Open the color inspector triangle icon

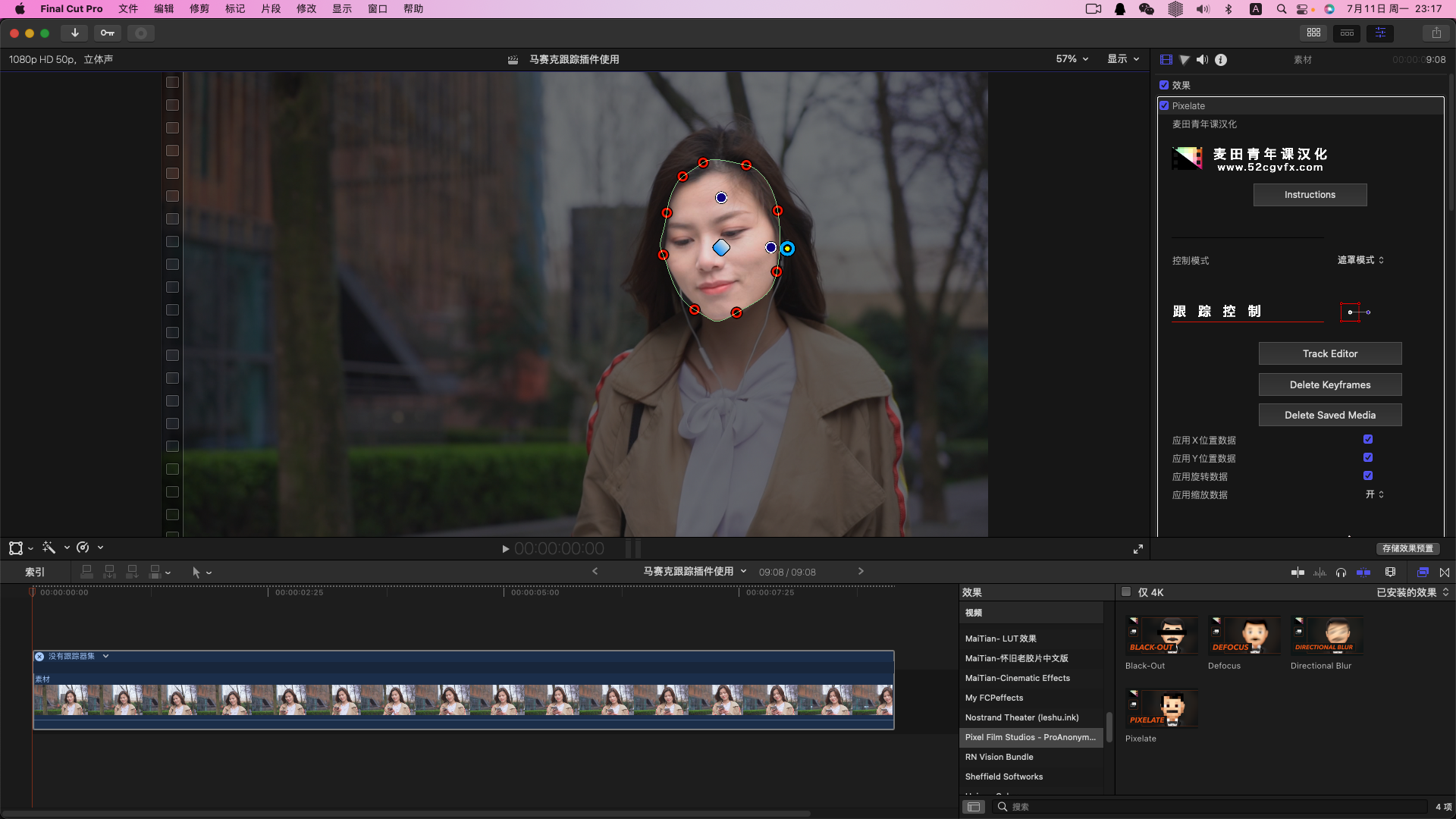pos(1185,59)
